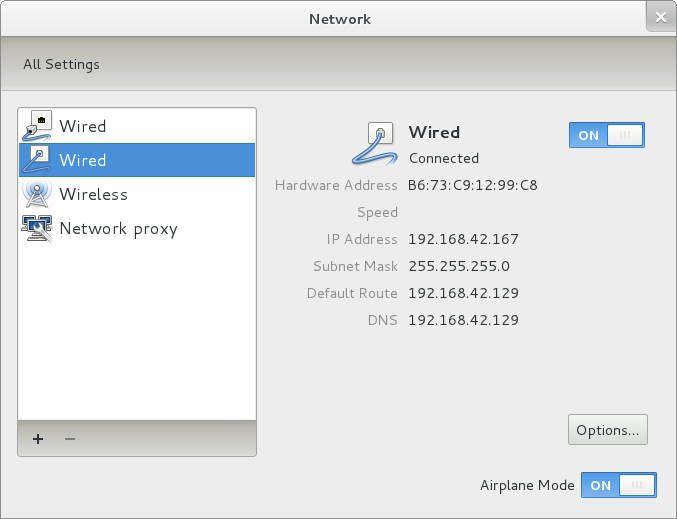Screen dimensions: 677x519
Task: Remove connection using the minus icon
Action: (70, 439)
